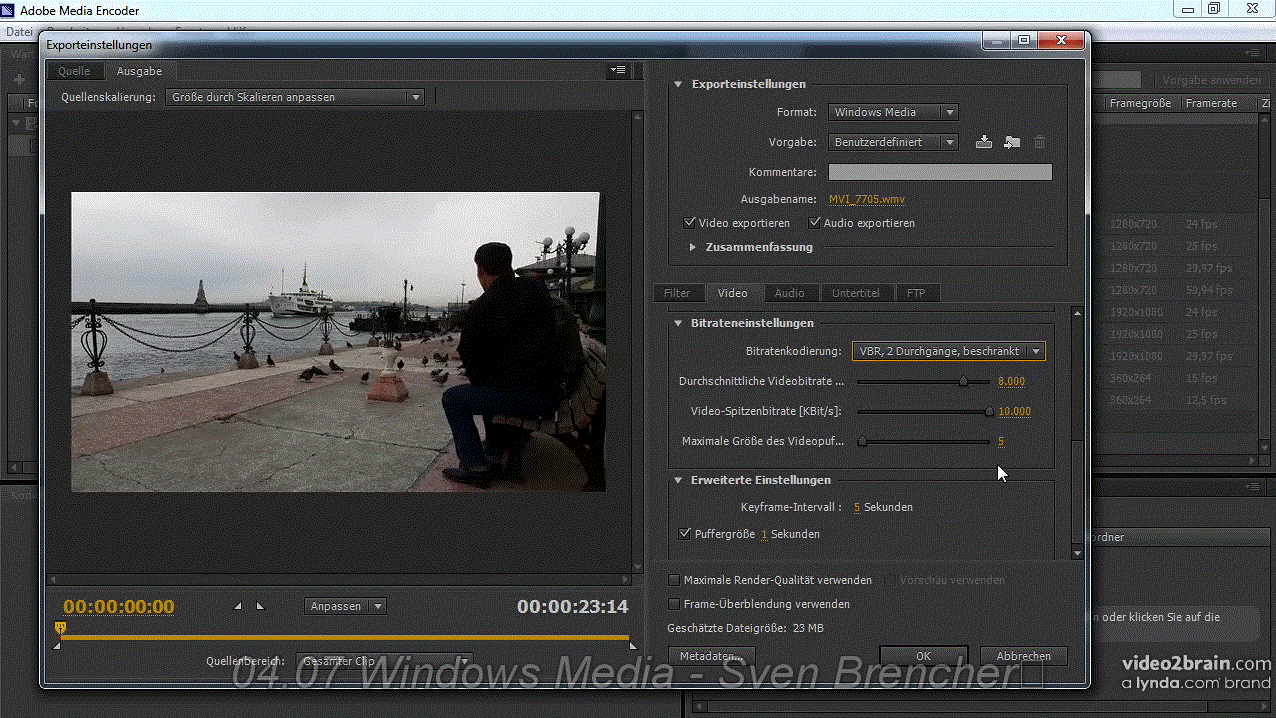Click the video preview thumbnail
The width and height of the screenshot is (1276, 718).
click(336, 341)
